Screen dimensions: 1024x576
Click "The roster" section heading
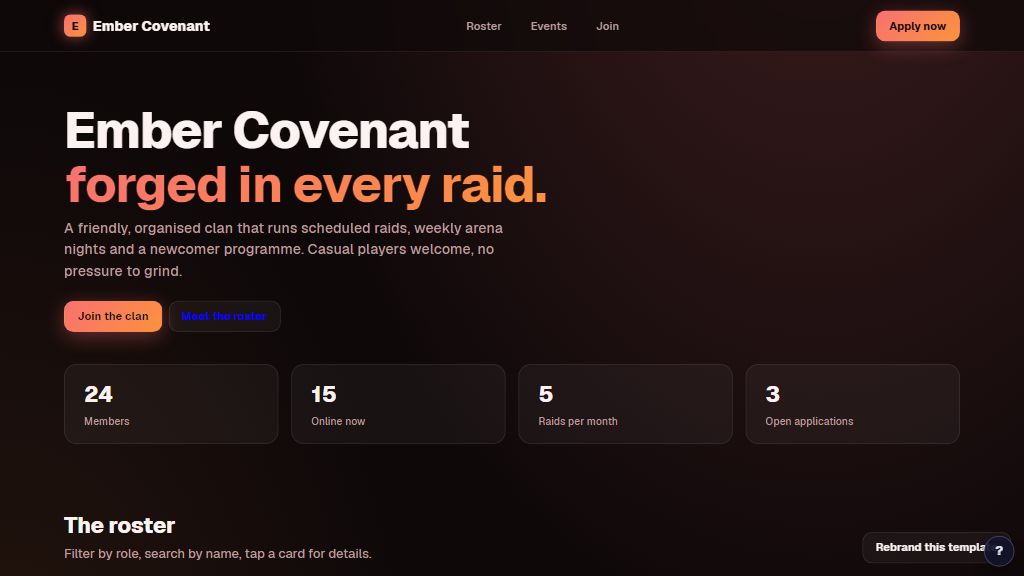(120, 525)
